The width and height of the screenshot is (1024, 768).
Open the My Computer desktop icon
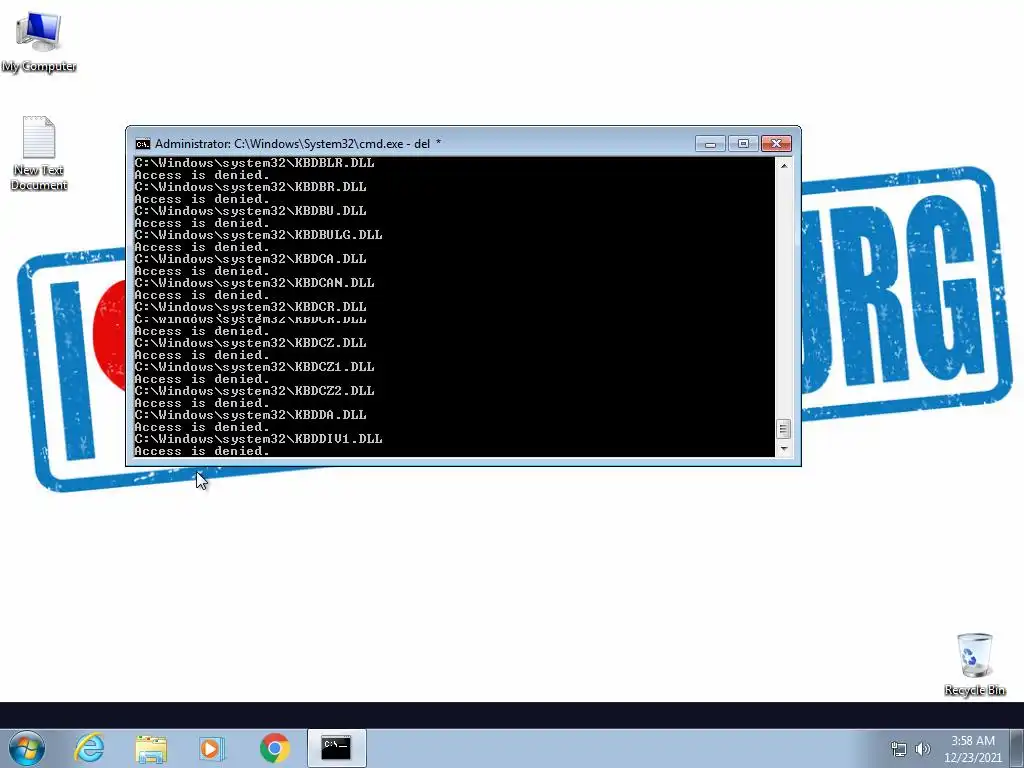coord(39,41)
